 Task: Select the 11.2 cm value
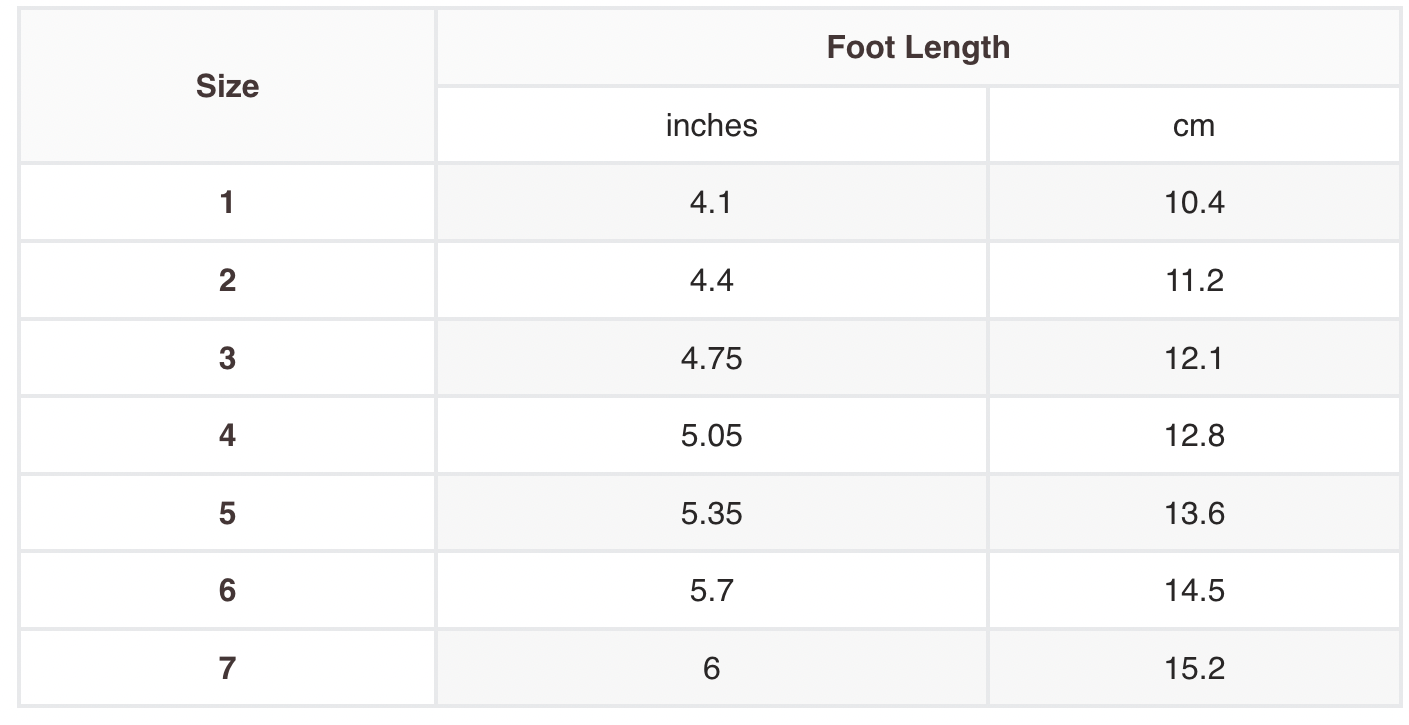1193,280
